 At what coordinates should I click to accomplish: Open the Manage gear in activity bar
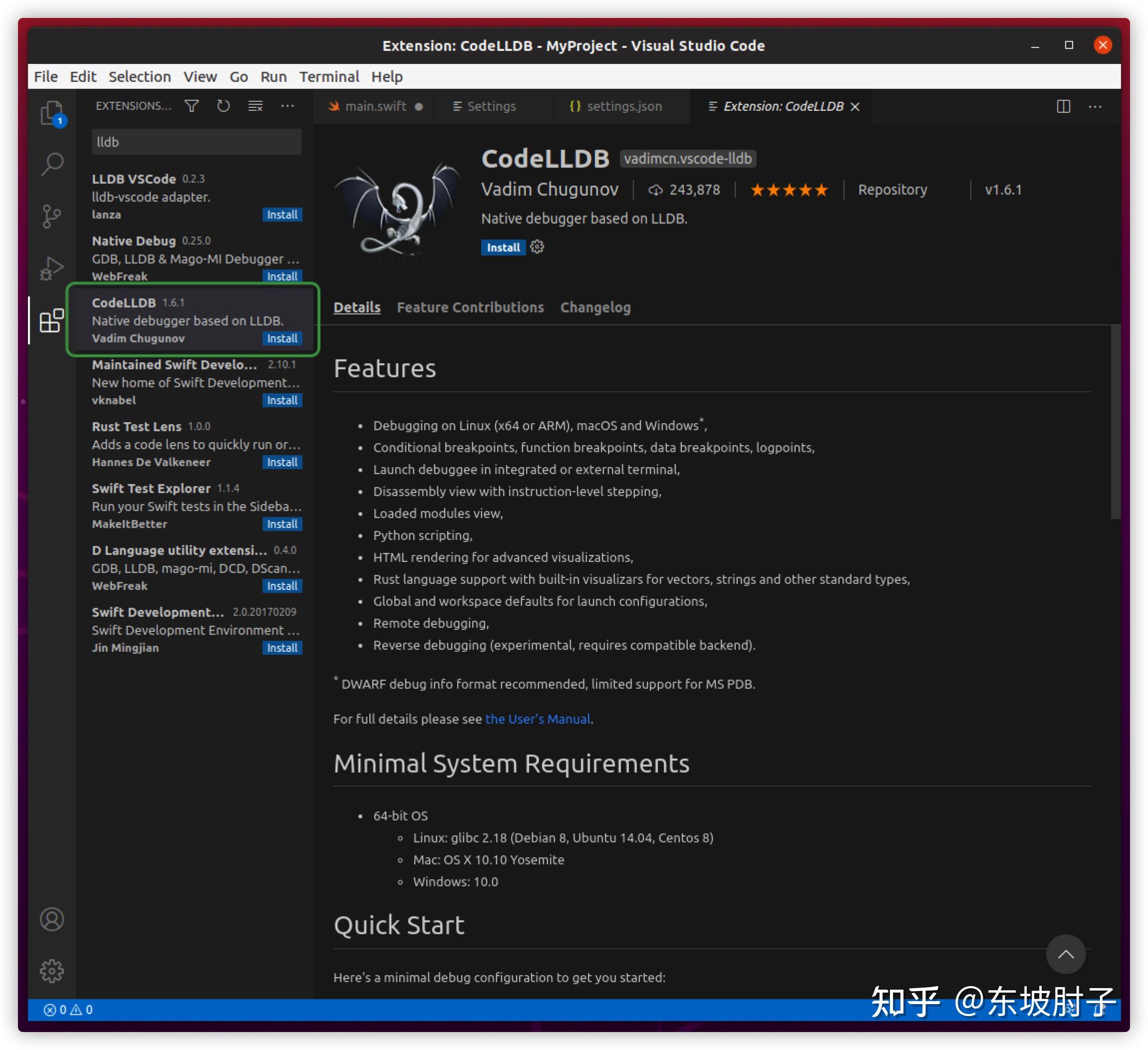[52, 971]
